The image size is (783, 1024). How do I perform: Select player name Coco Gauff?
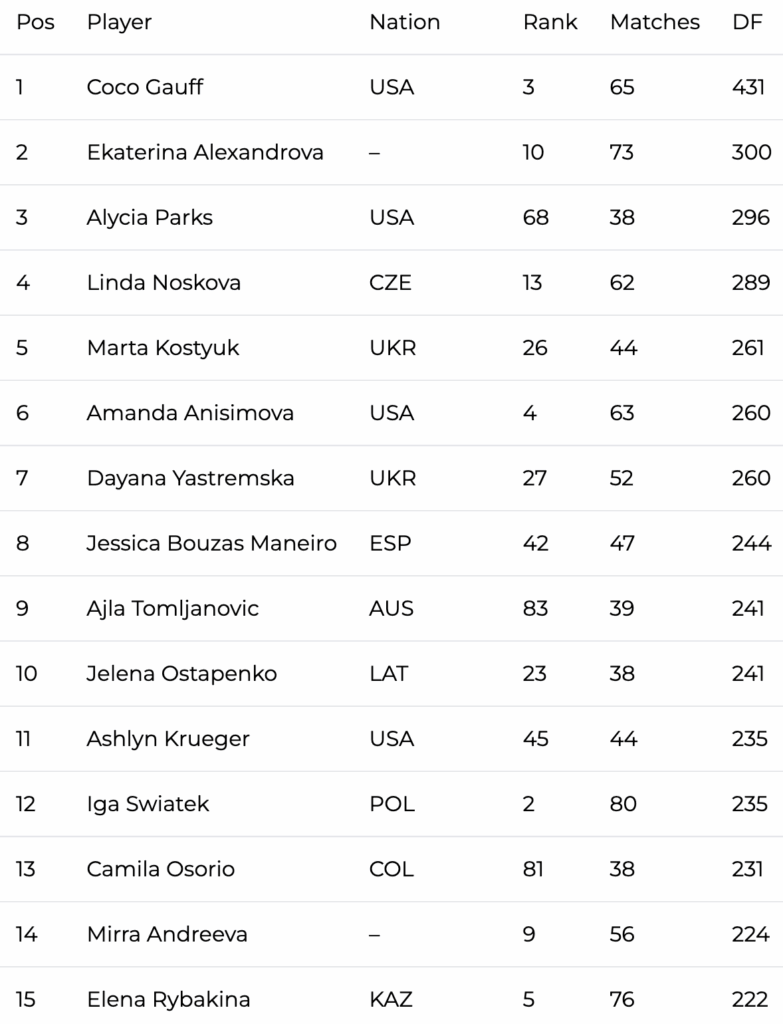click(x=145, y=87)
